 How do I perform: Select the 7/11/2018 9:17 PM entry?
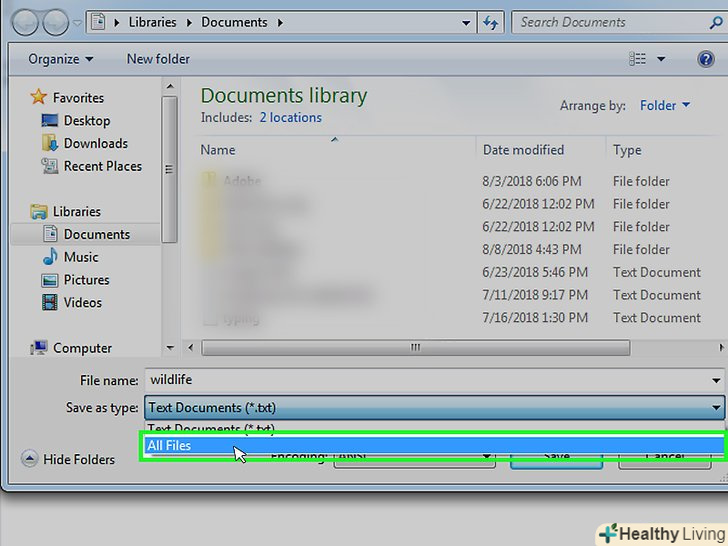[x=535, y=295]
